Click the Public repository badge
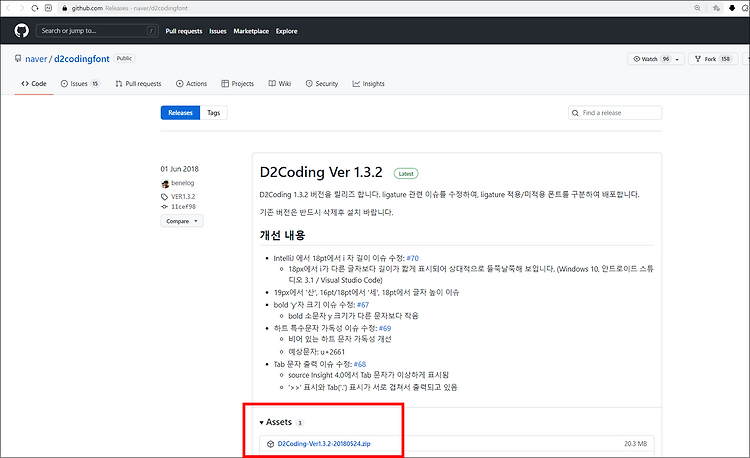750x458 pixels. click(x=124, y=58)
